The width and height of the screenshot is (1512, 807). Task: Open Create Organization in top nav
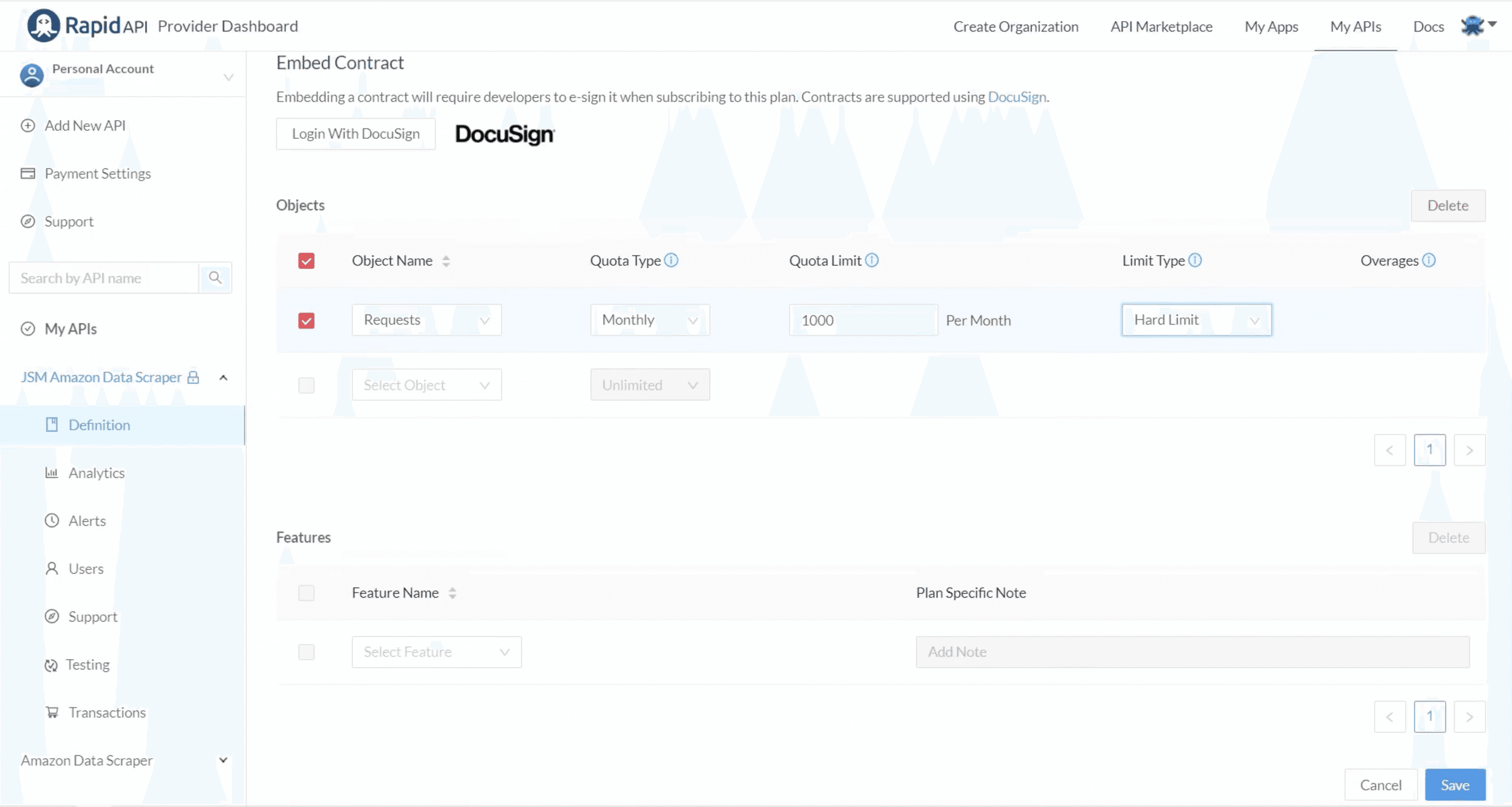point(1016,27)
